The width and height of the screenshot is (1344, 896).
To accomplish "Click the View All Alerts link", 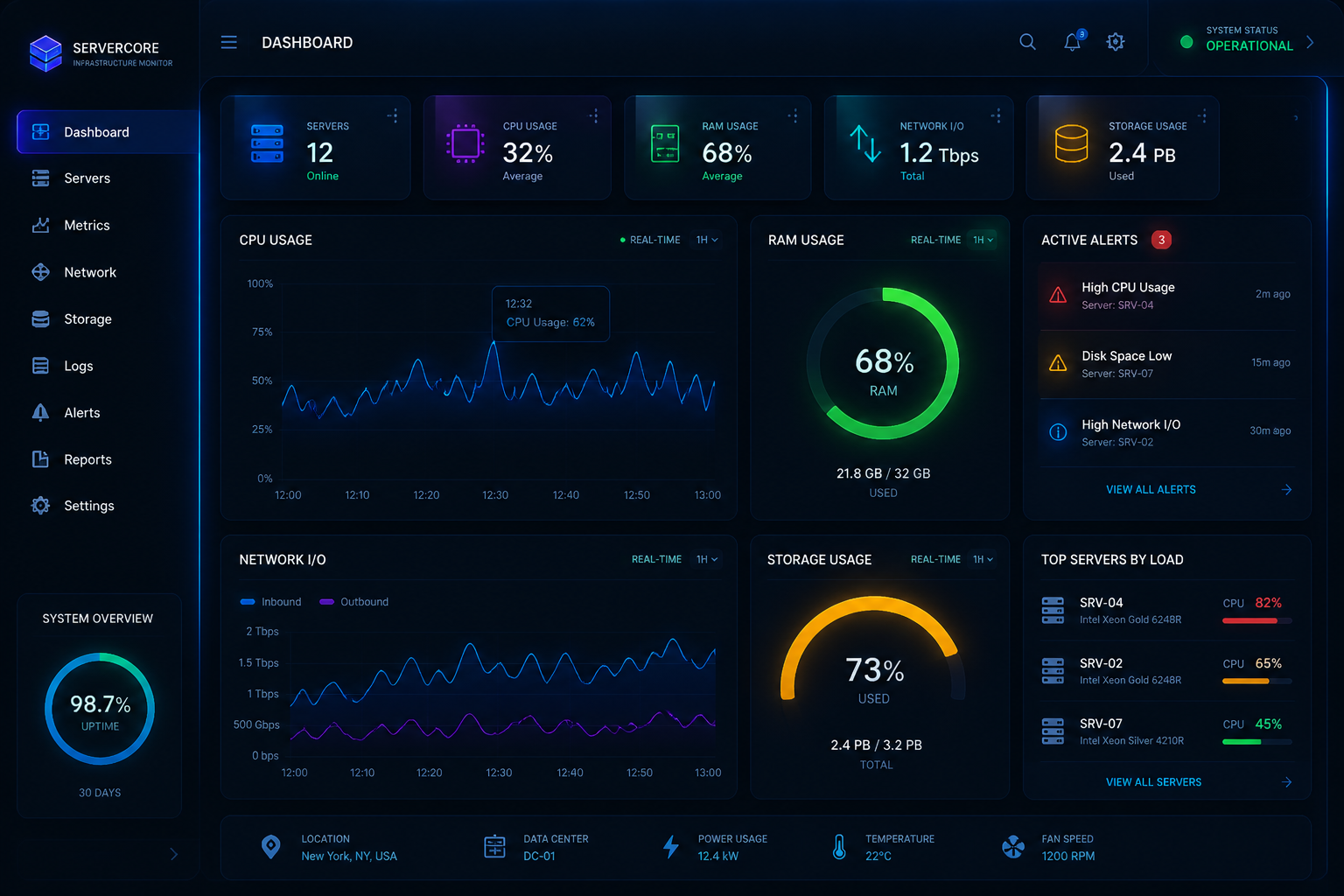I will [1151, 490].
